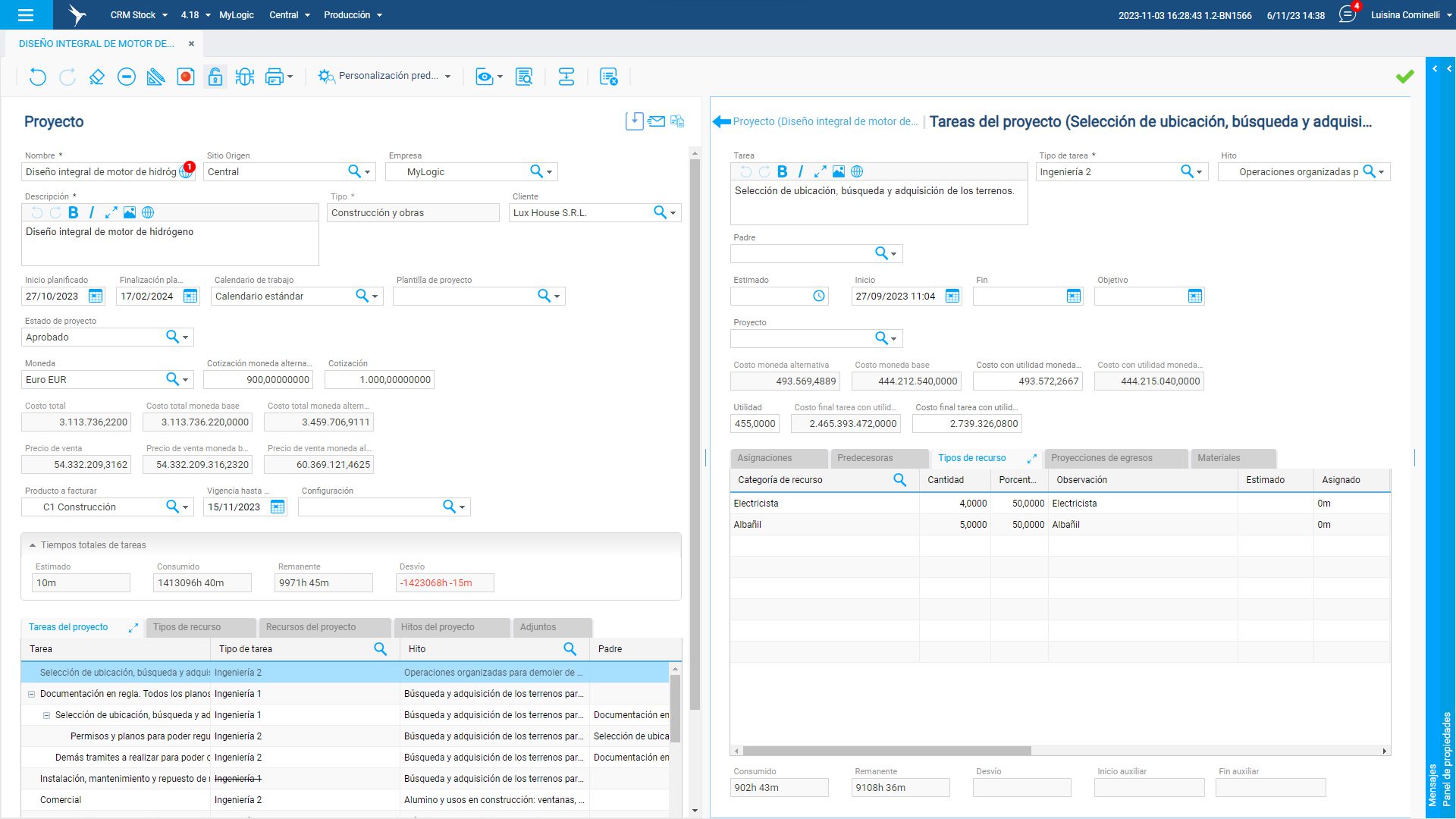
Task: Click the red record button icon
Action: pyautogui.click(x=186, y=77)
